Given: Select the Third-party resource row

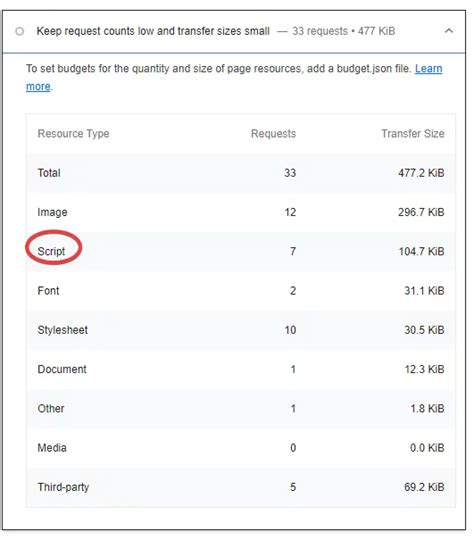Looking at the screenshot, I should [241, 487].
